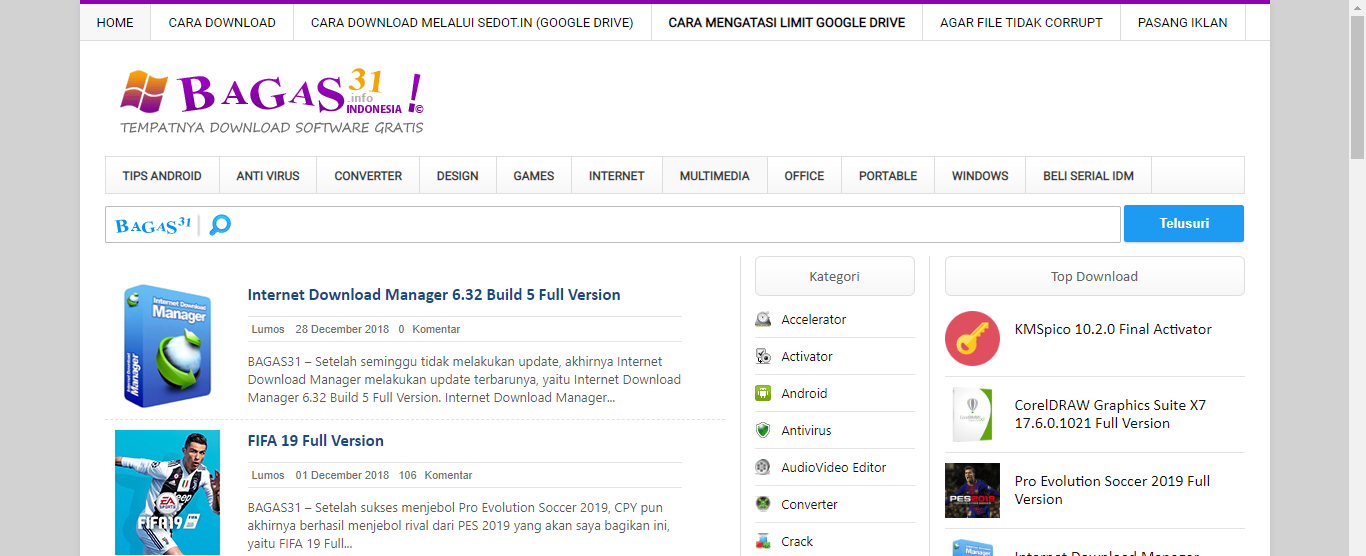Go to the HOME menu item
1366x556 pixels.
tap(115, 22)
